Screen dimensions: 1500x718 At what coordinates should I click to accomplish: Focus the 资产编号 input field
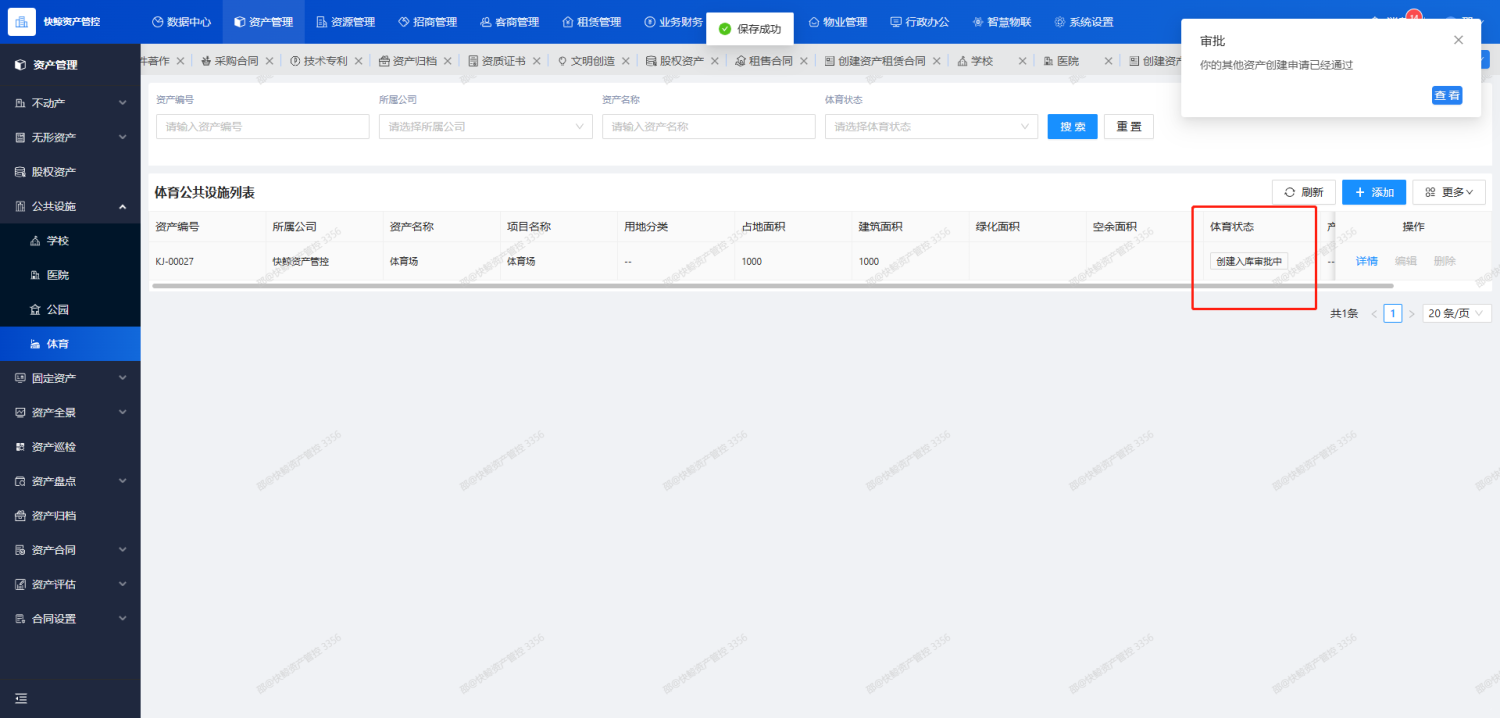pyautogui.click(x=263, y=127)
